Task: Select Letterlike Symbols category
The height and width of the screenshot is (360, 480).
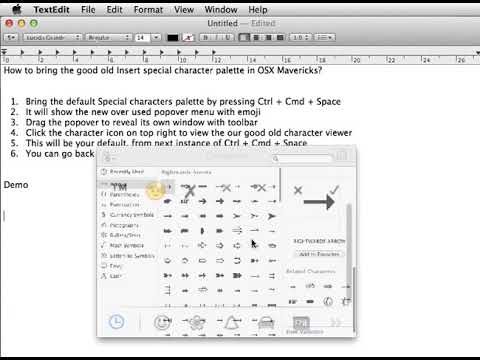Action: 127,256
